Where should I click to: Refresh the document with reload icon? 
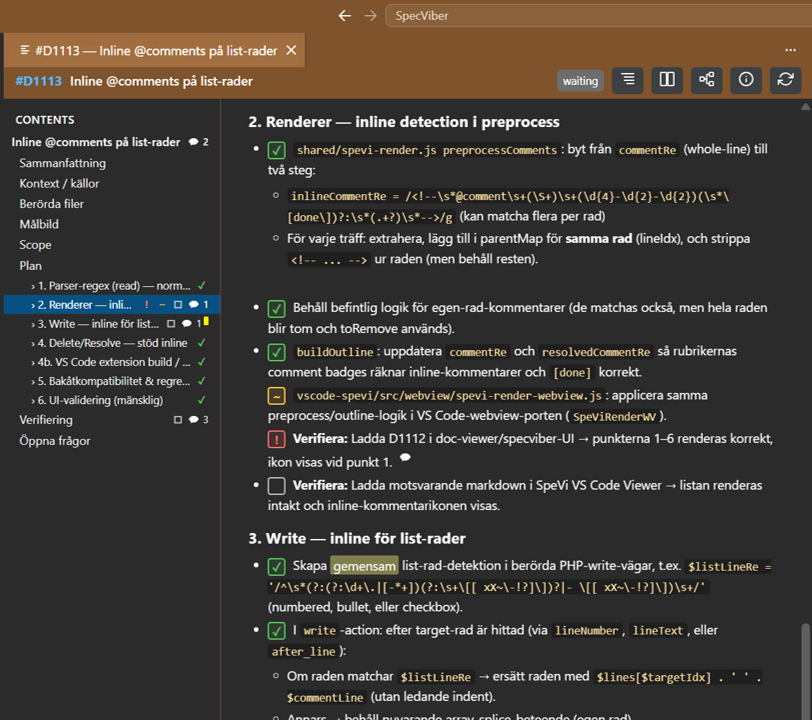coord(785,80)
